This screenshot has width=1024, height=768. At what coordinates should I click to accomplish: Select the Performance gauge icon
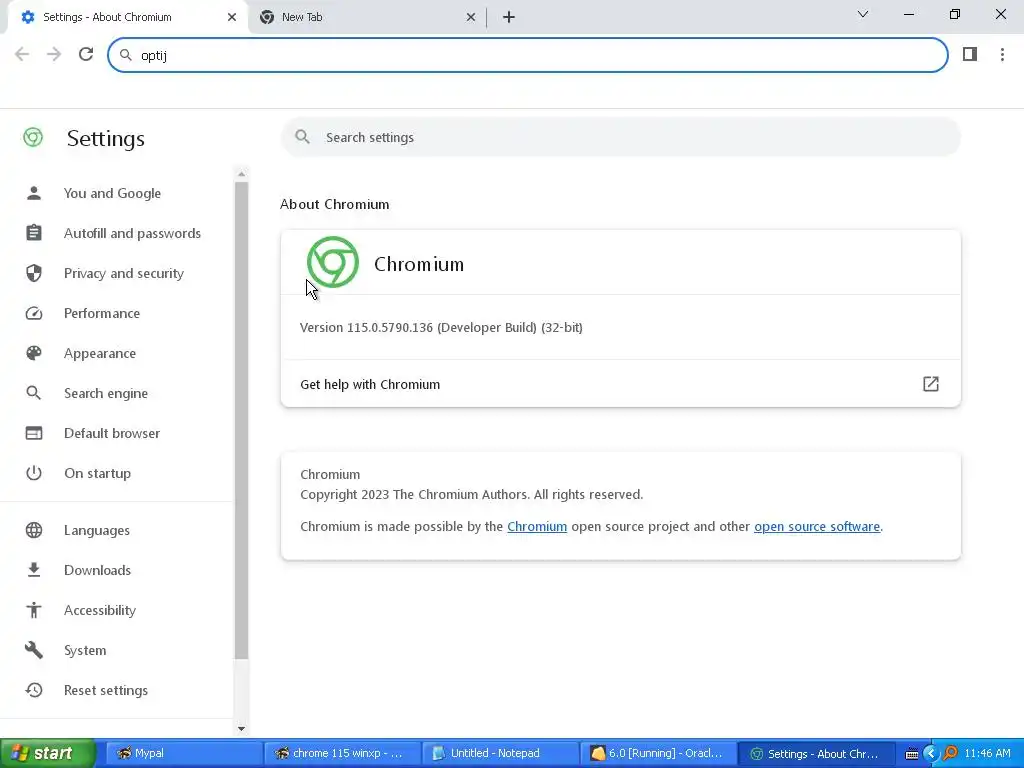tap(33, 313)
